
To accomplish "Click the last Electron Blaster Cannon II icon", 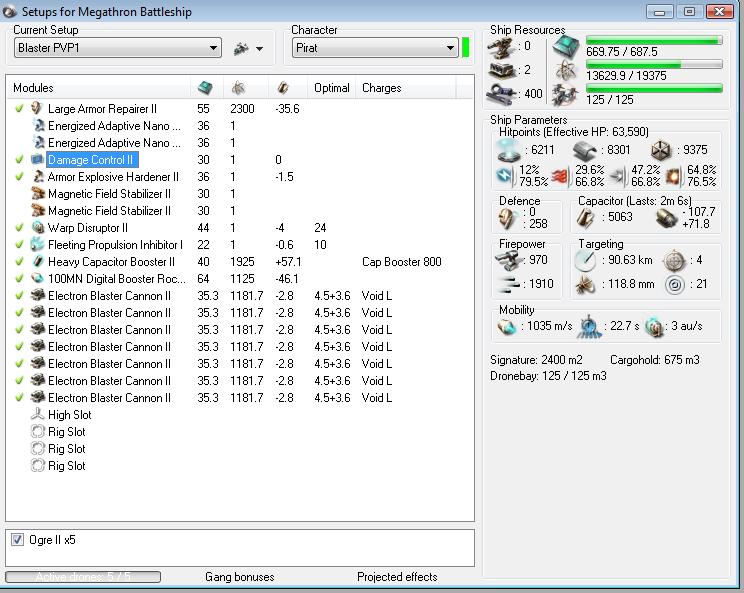I will 38,397.
